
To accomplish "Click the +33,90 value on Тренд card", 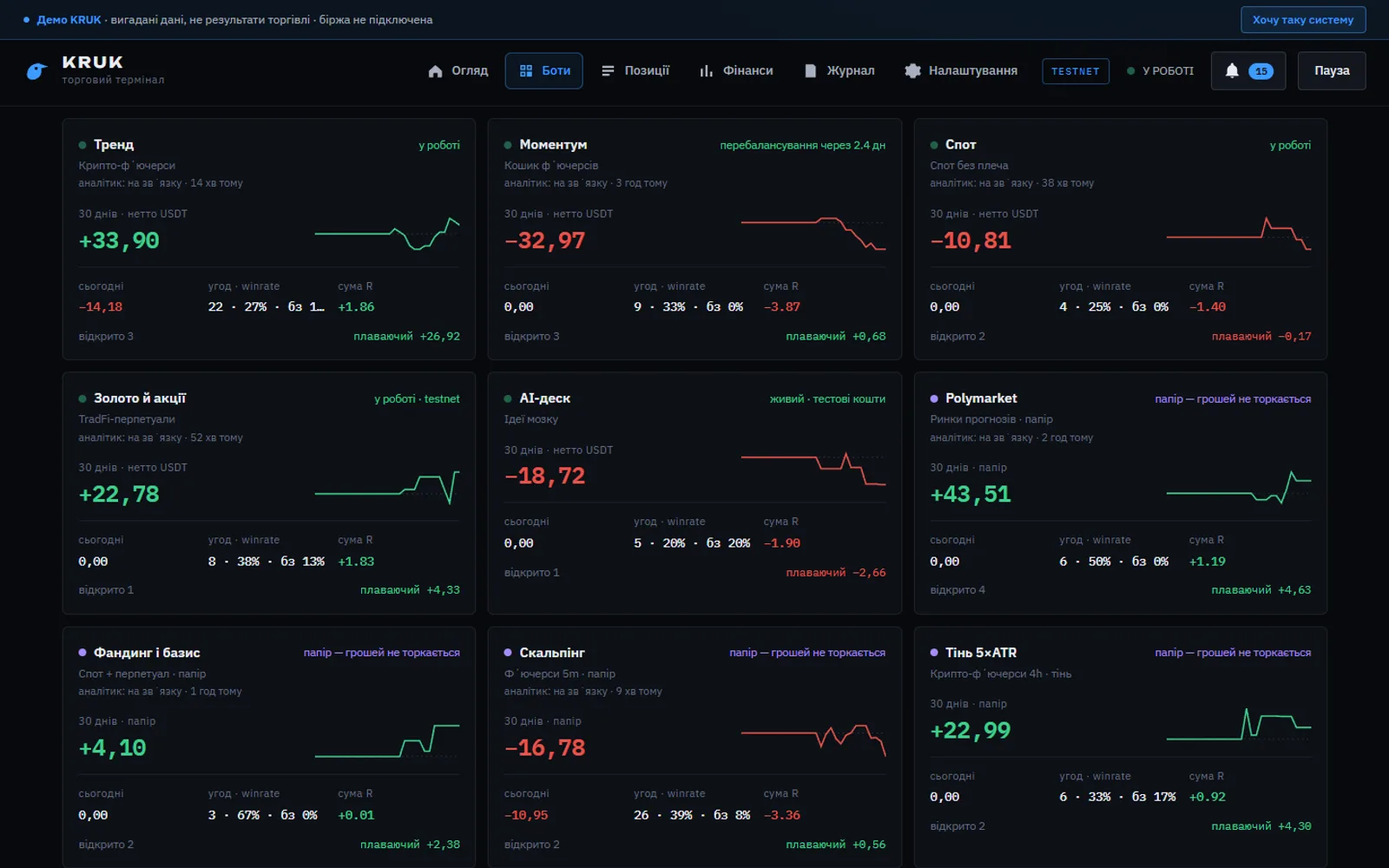I will click(x=119, y=240).
